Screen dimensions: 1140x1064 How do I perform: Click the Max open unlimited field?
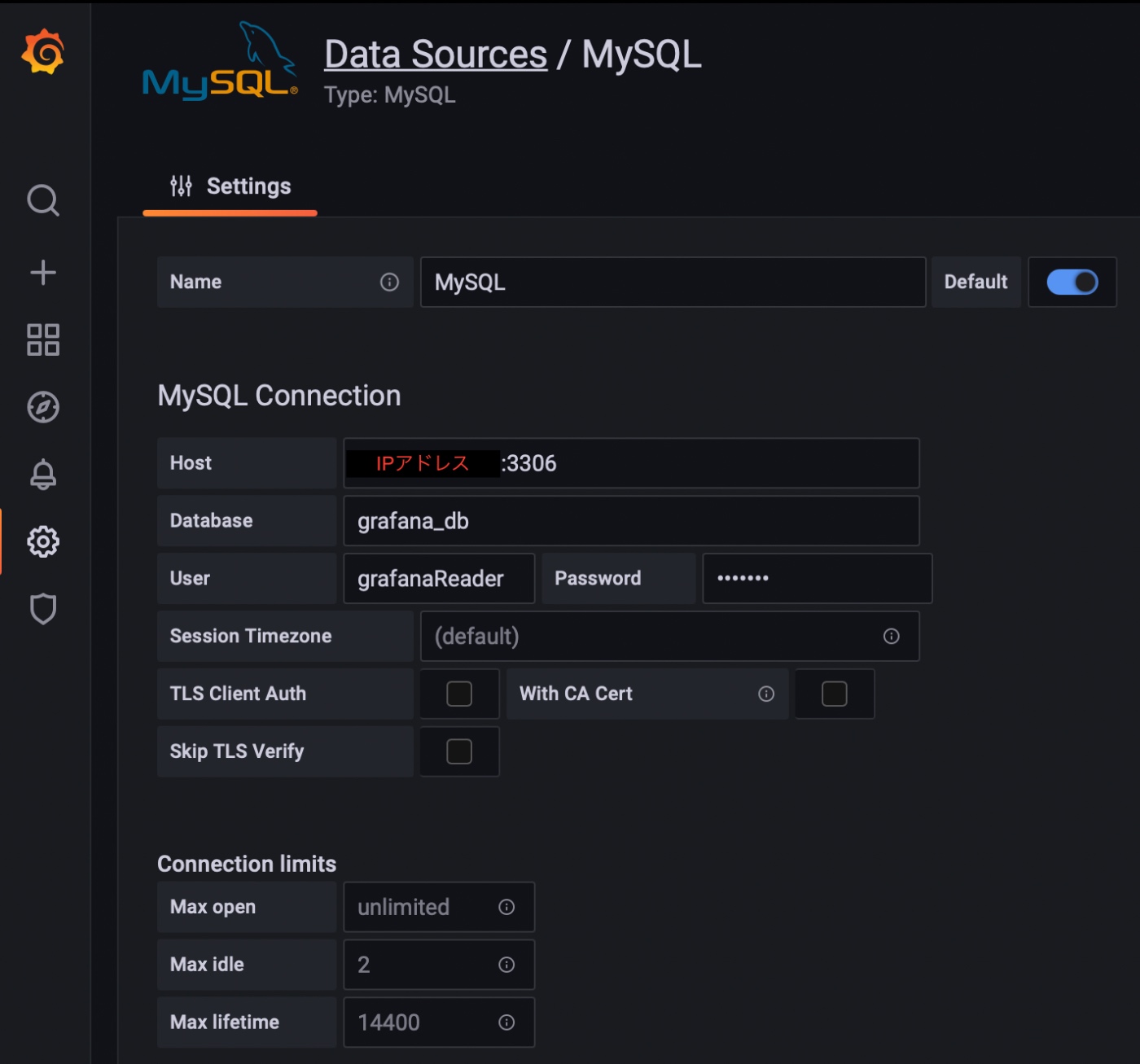439,907
